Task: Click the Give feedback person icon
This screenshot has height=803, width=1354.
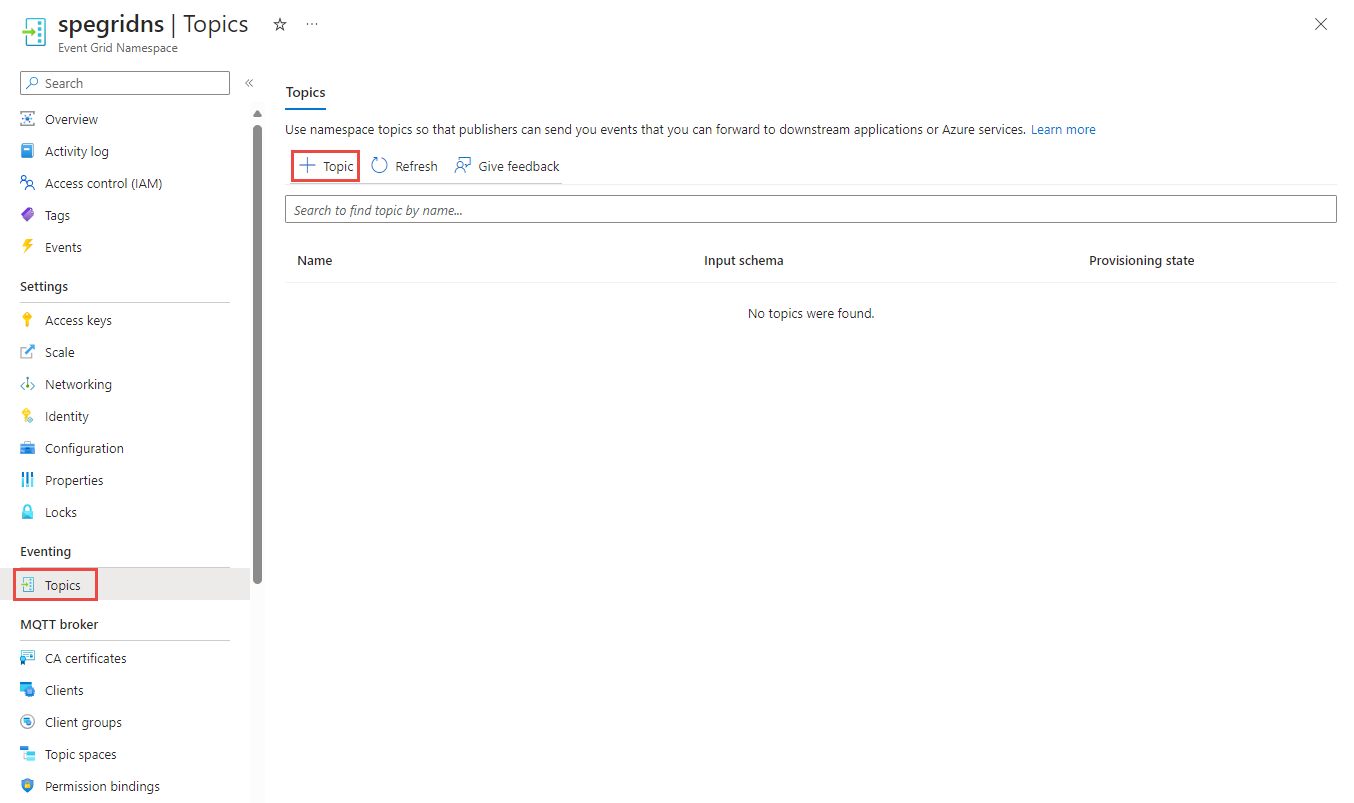Action: (463, 166)
